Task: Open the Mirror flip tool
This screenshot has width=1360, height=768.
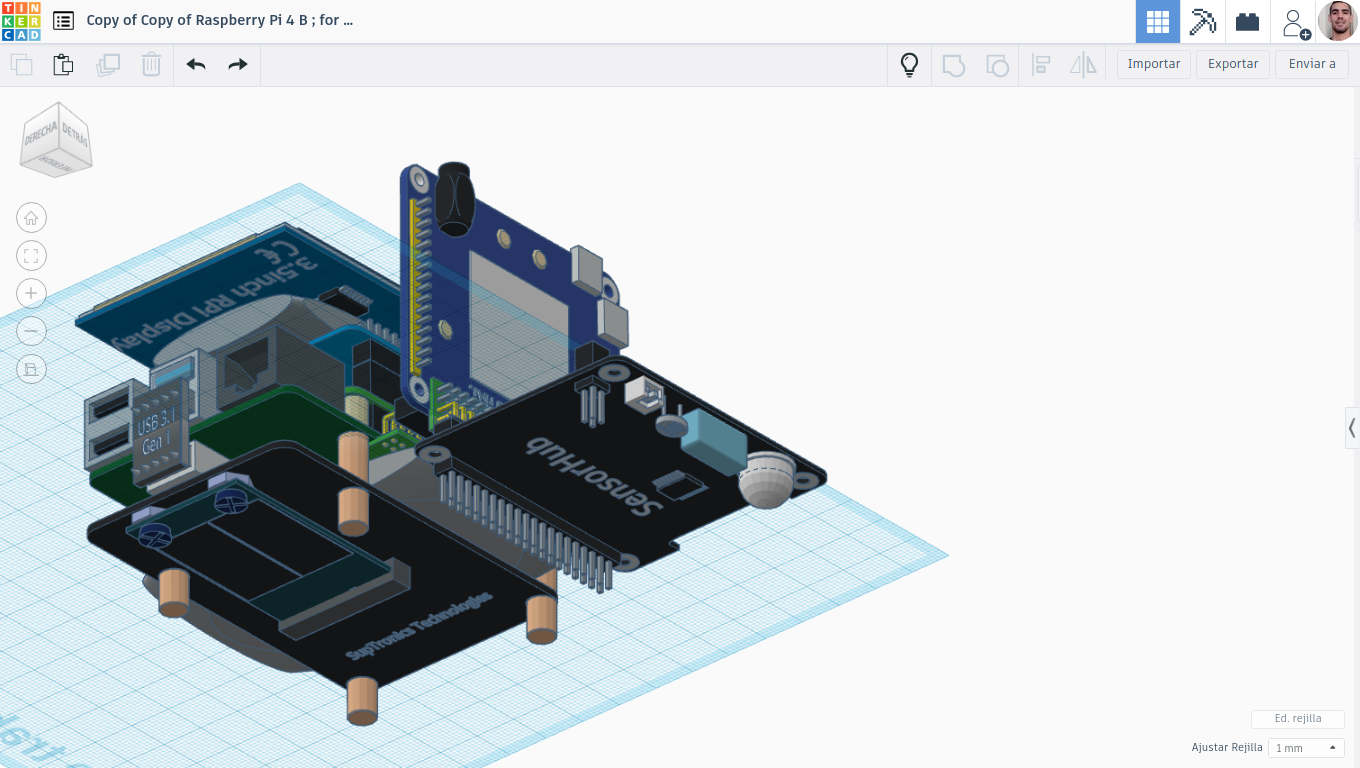Action: click(1083, 65)
